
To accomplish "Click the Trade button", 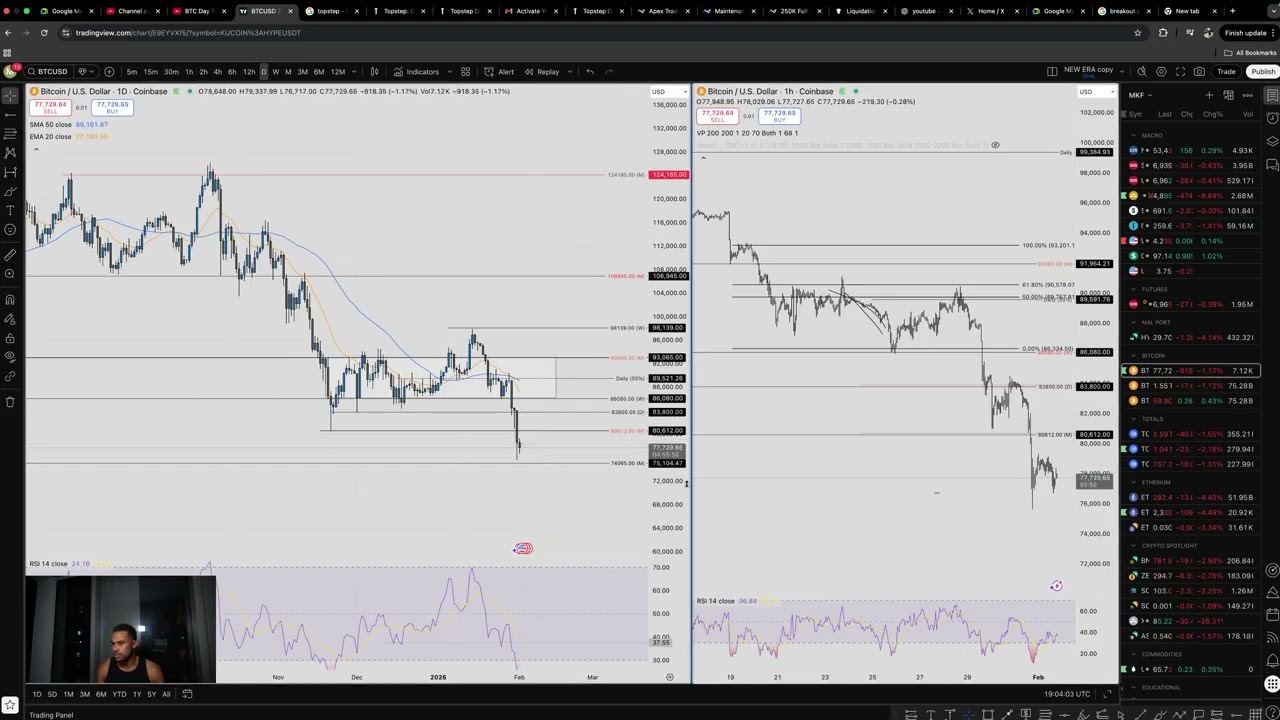I will point(1226,71).
